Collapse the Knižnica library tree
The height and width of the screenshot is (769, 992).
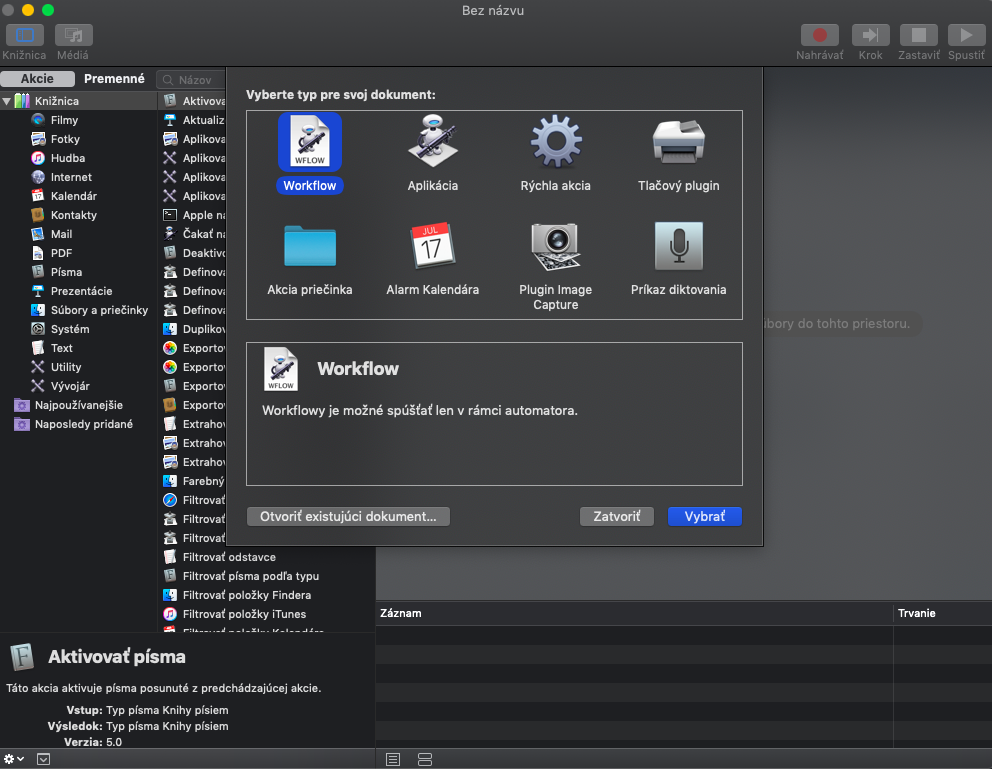click(x=7, y=101)
